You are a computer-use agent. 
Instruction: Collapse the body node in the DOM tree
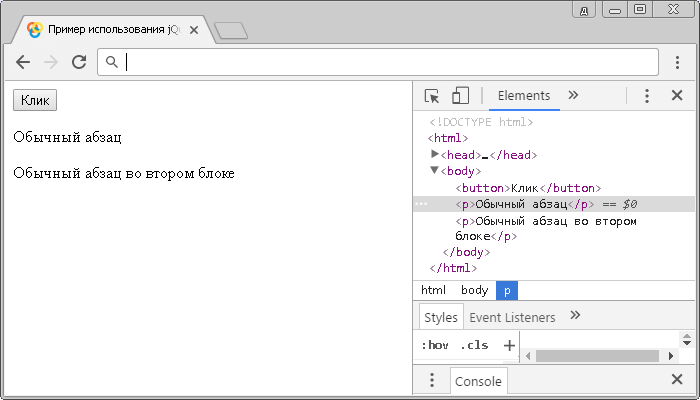pyautogui.click(x=434, y=170)
